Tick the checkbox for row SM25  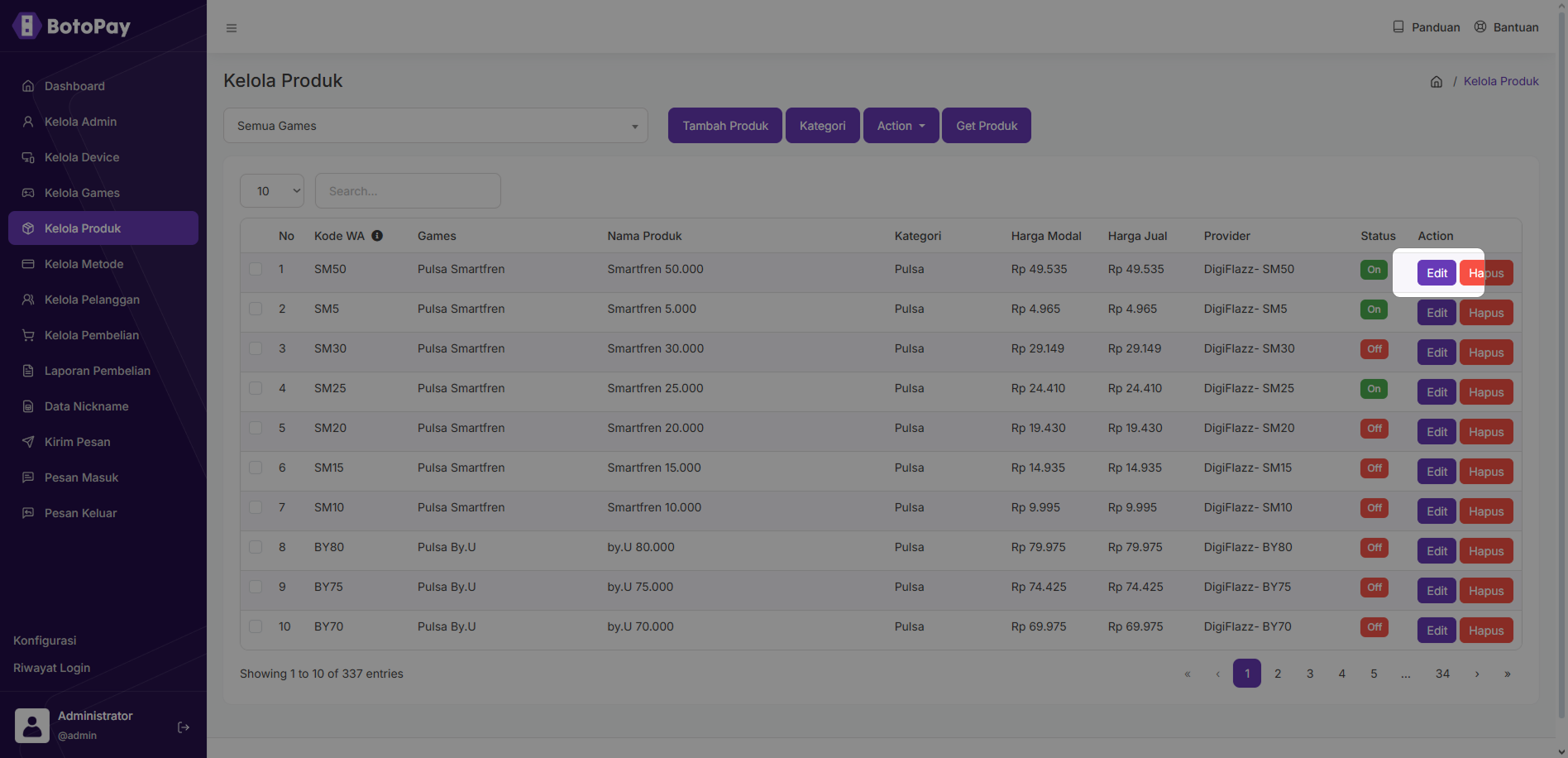tap(256, 388)
